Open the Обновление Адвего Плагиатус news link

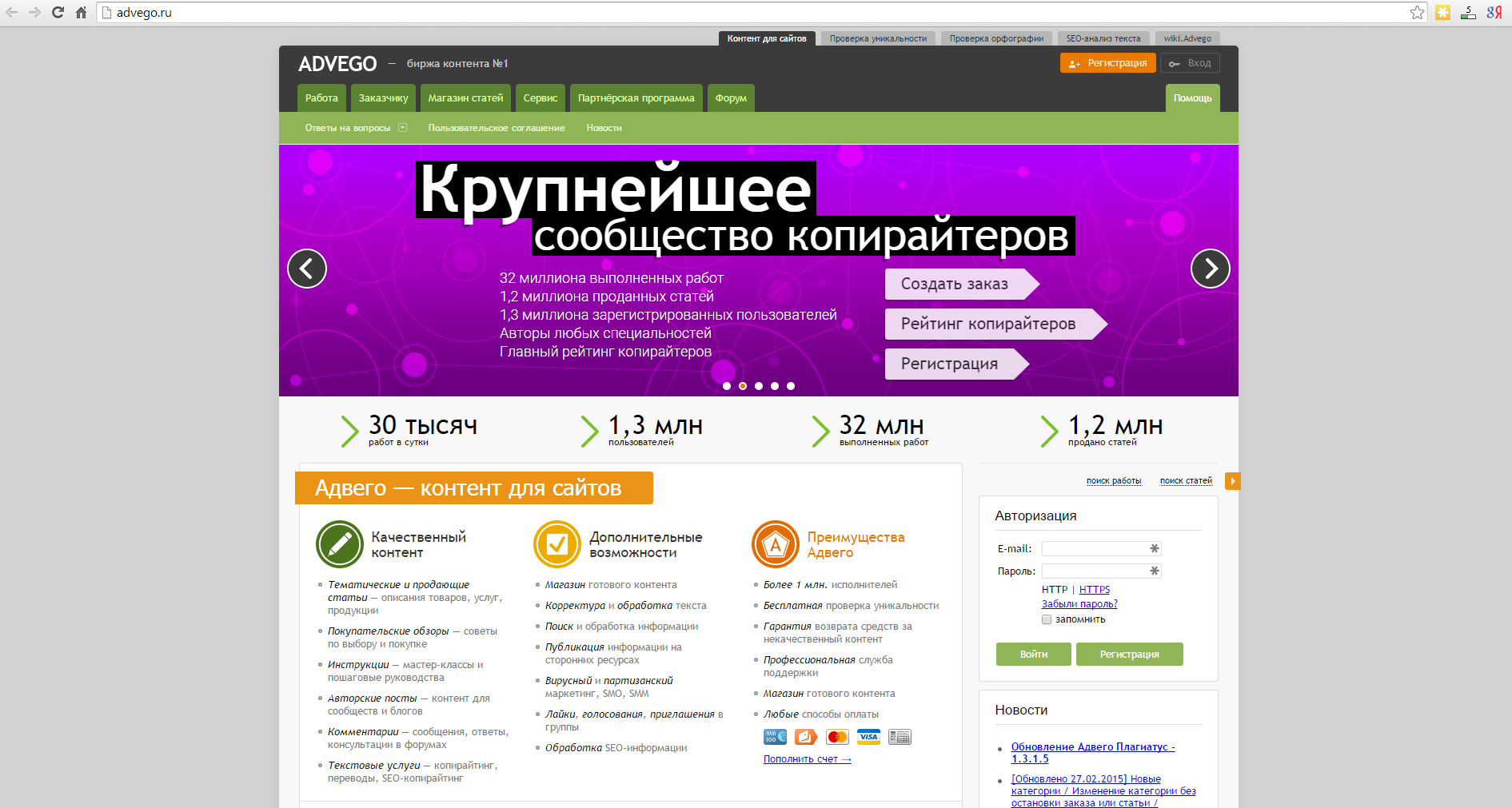(x=1093, y=753)
